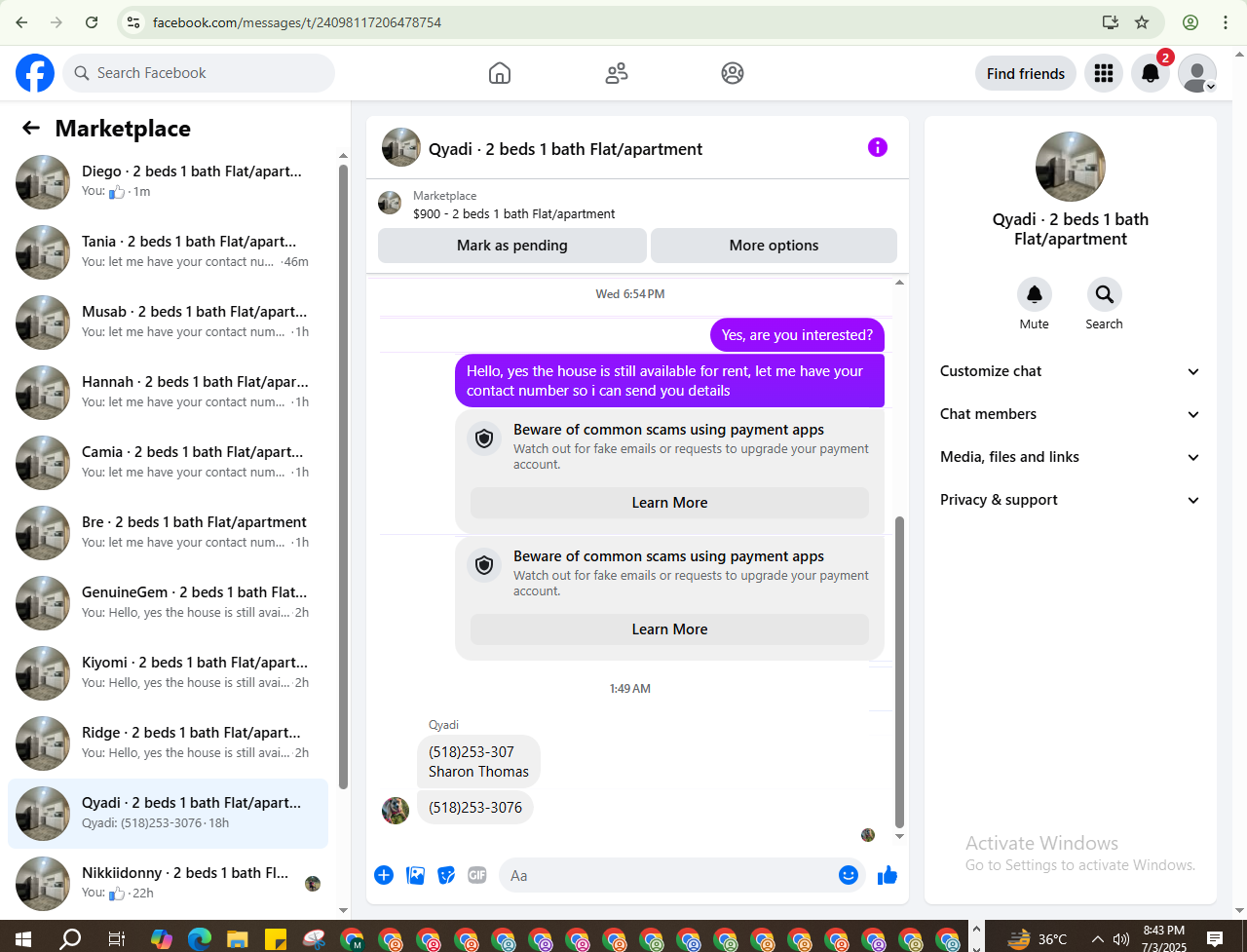
Task: Click the (518)253-3076 message bubble
Action: click(475, 808)
